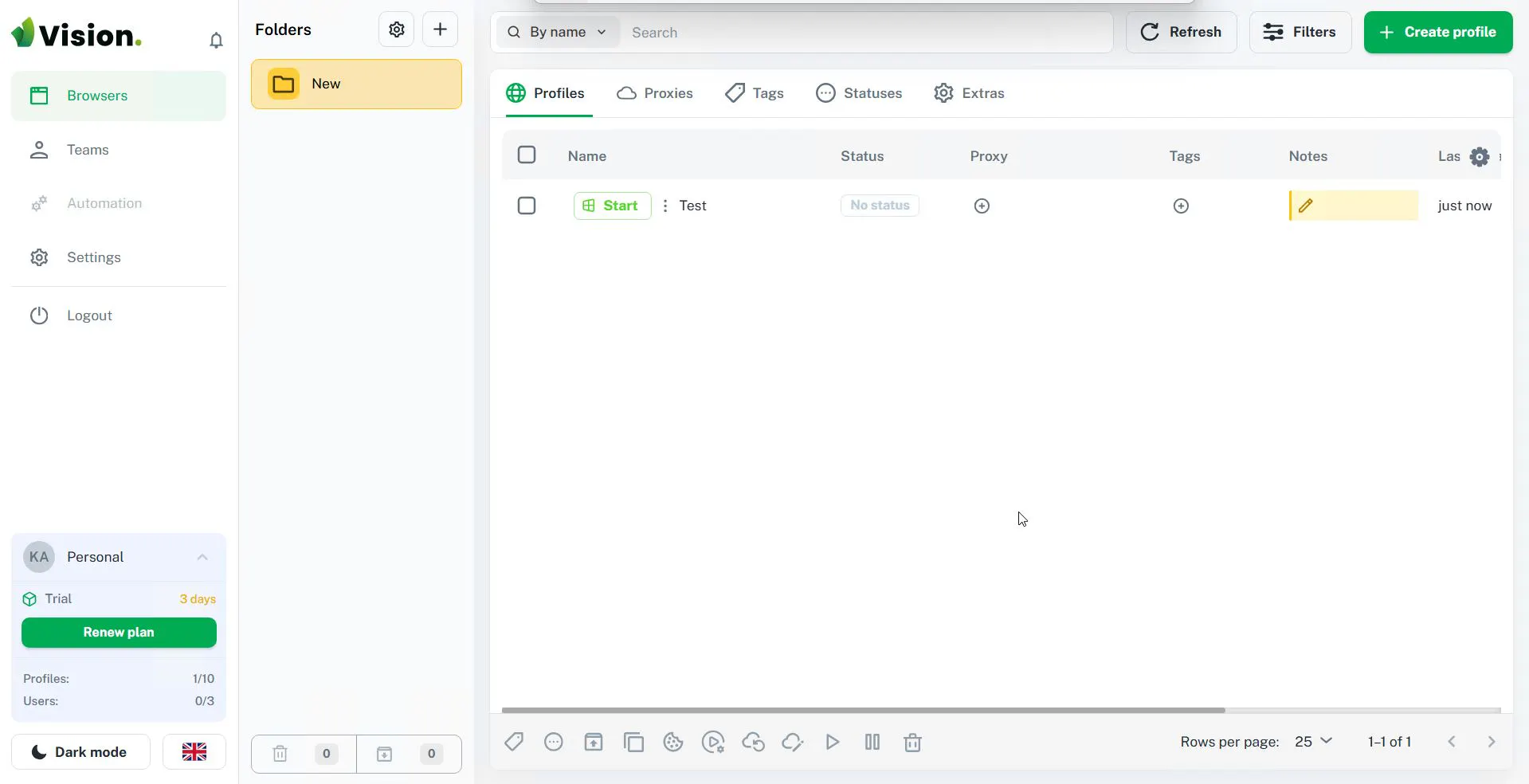Image resolution: width=1529 pixels, height=784 pixels.
Task: Click the 'Test' profile name
Action: click(x=692, y=206)
